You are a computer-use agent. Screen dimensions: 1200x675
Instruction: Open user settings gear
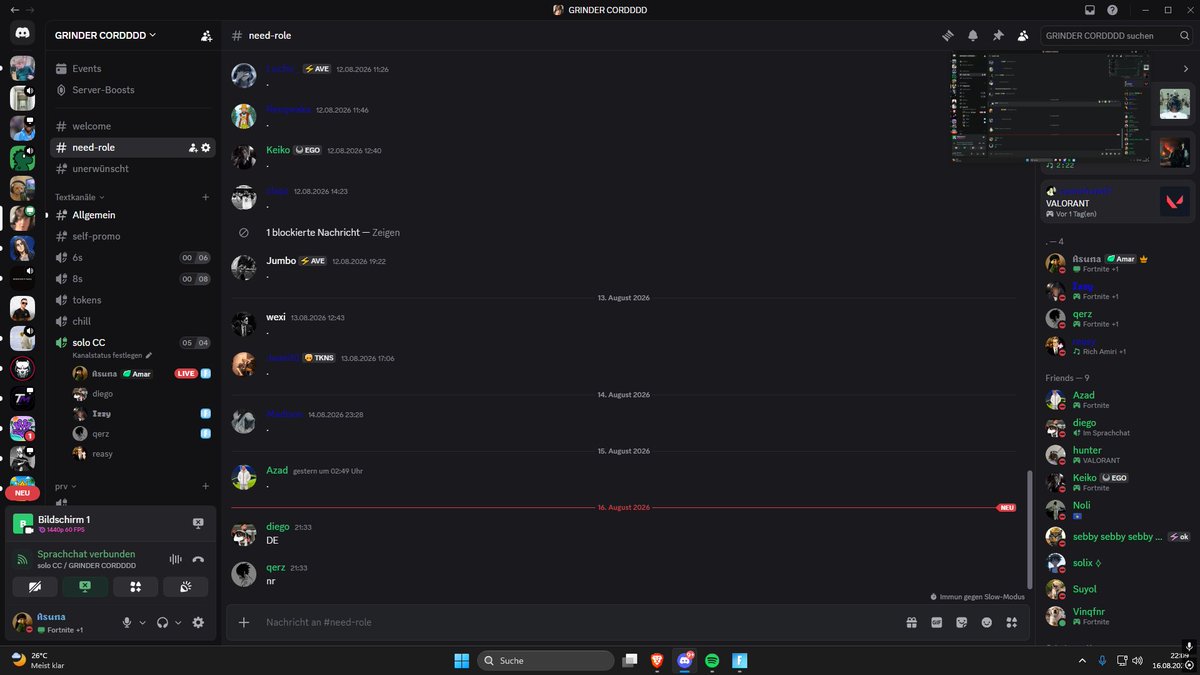point(198,622)
